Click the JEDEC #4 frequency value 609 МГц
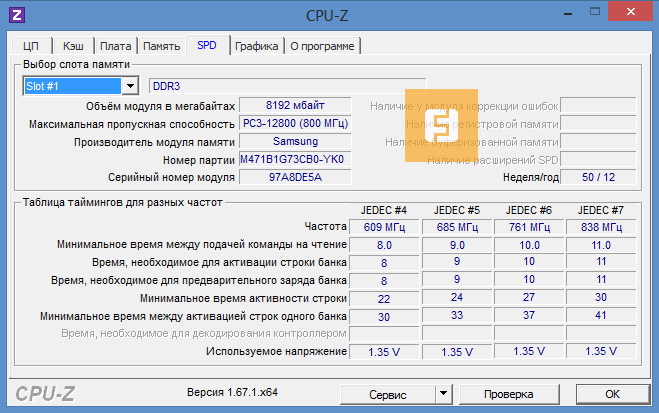 [x=384, y=226]
